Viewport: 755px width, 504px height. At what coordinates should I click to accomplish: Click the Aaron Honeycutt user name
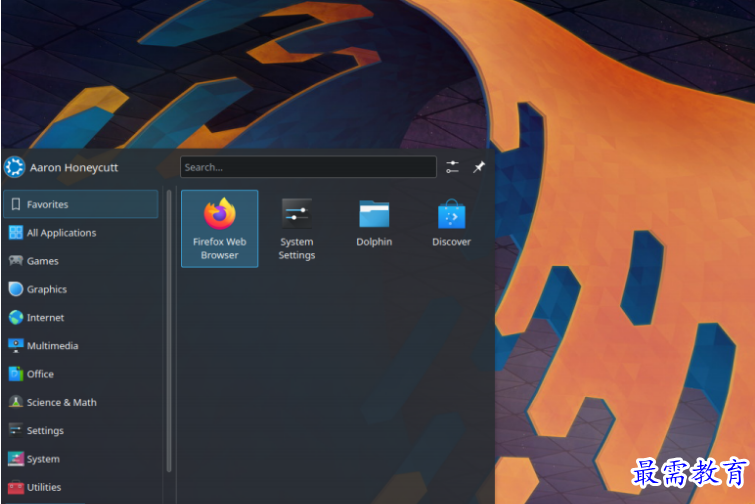coord(74,168)
